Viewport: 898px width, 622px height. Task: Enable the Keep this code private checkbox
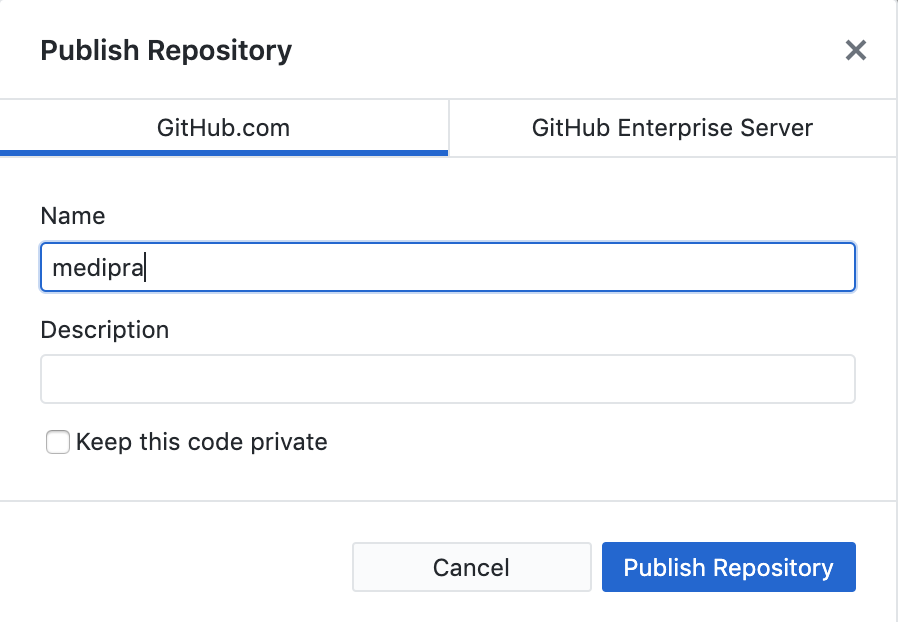click(x=58, y=442)
